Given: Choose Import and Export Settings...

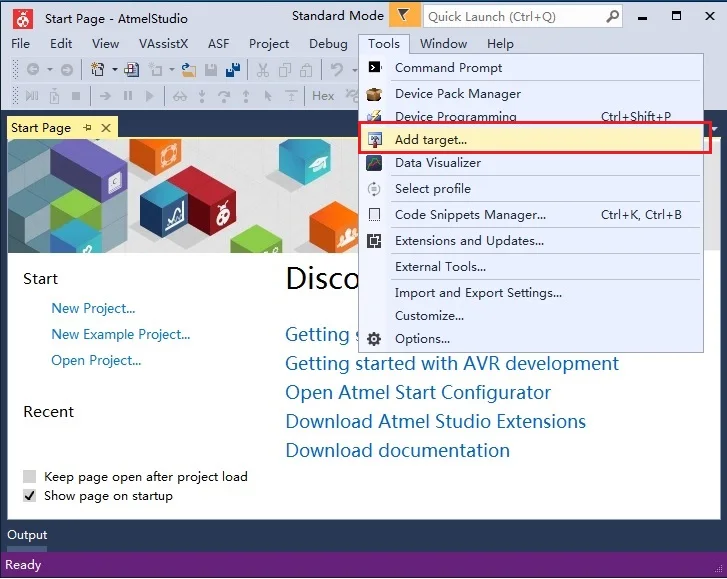Looking at the screenshot, I should 532,293.
